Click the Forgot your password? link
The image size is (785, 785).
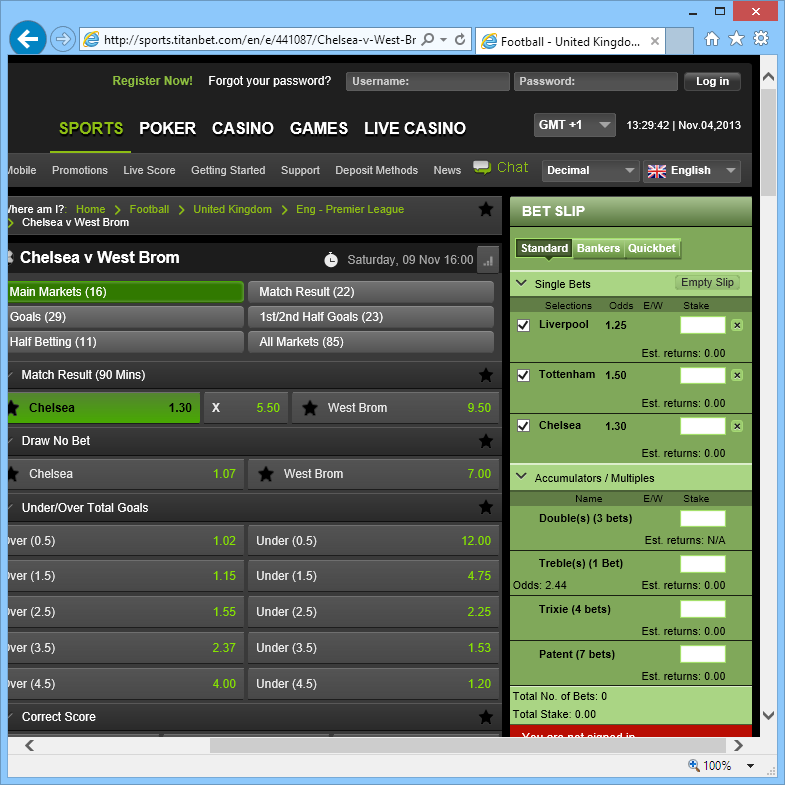coord(269,81)
